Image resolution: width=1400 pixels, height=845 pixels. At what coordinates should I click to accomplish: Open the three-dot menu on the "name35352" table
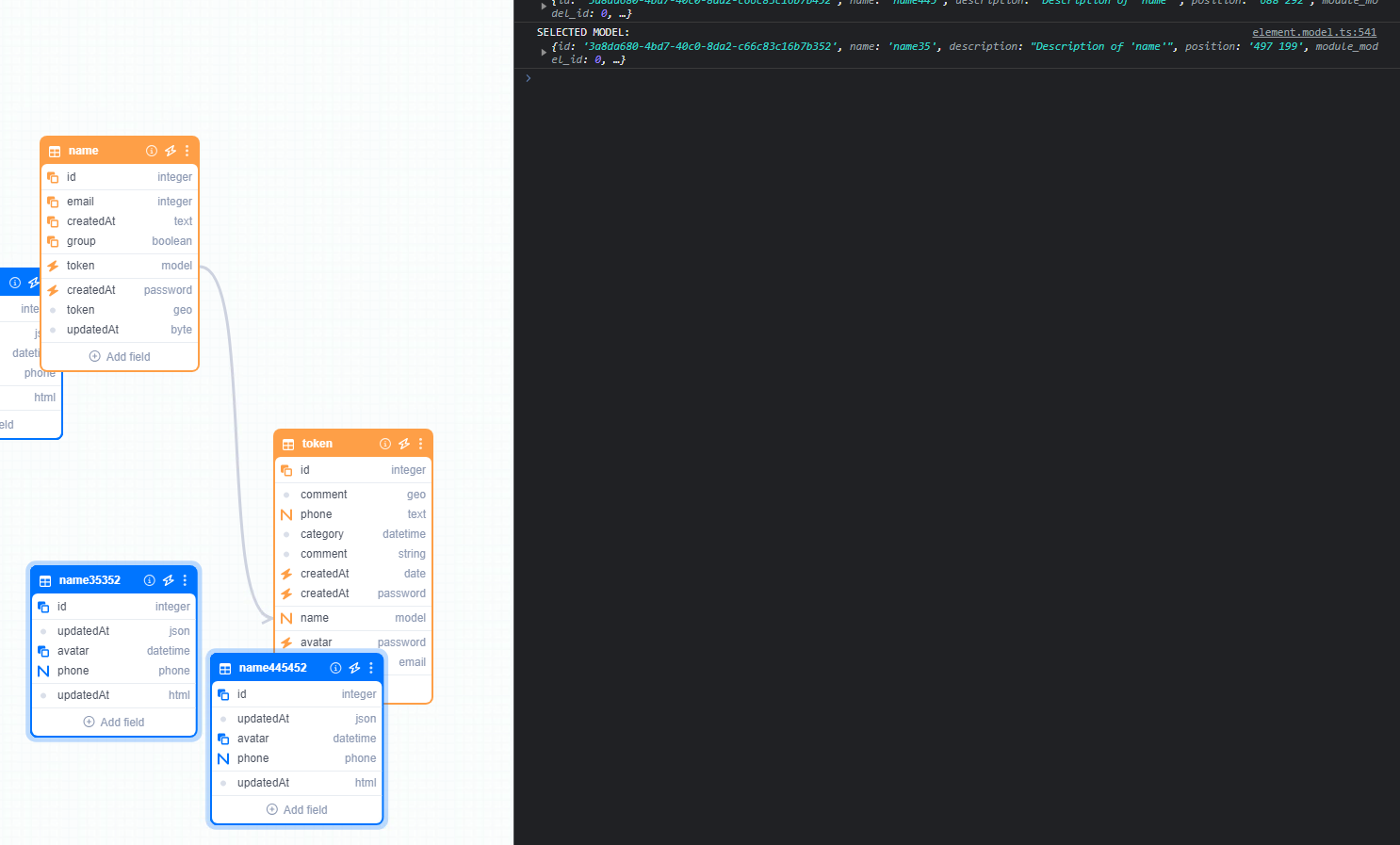tap(185, 580)
